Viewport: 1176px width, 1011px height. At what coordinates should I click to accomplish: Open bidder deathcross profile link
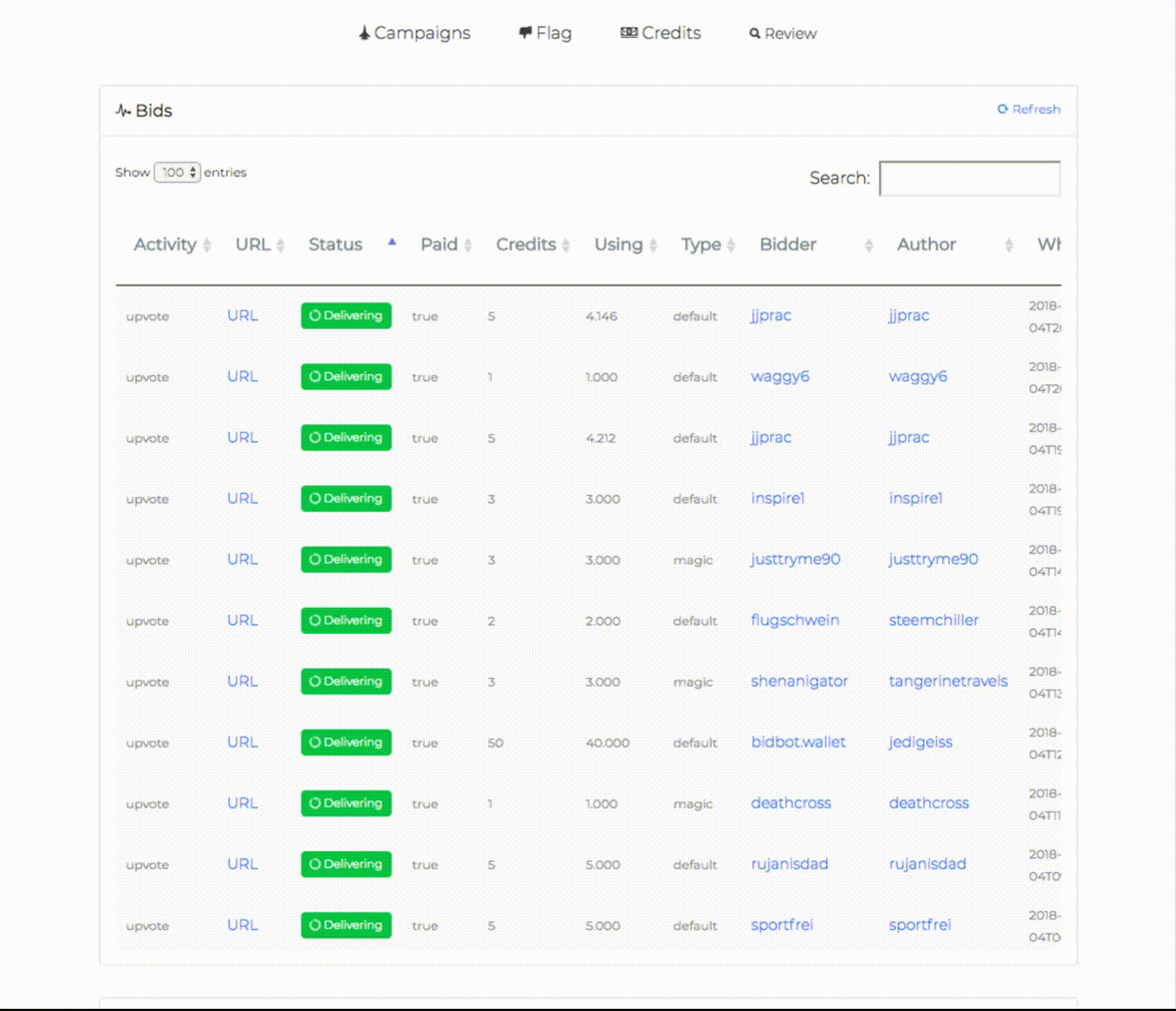click(x=791, y=803)
